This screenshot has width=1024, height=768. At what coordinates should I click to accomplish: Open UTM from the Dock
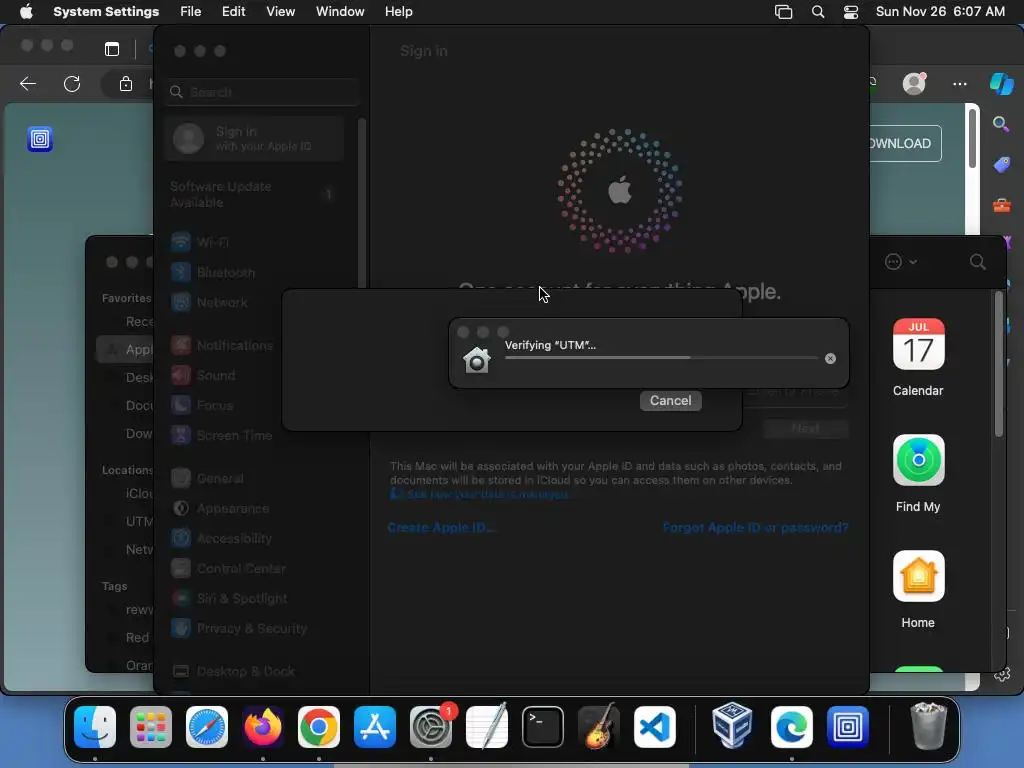click(848, 727)
